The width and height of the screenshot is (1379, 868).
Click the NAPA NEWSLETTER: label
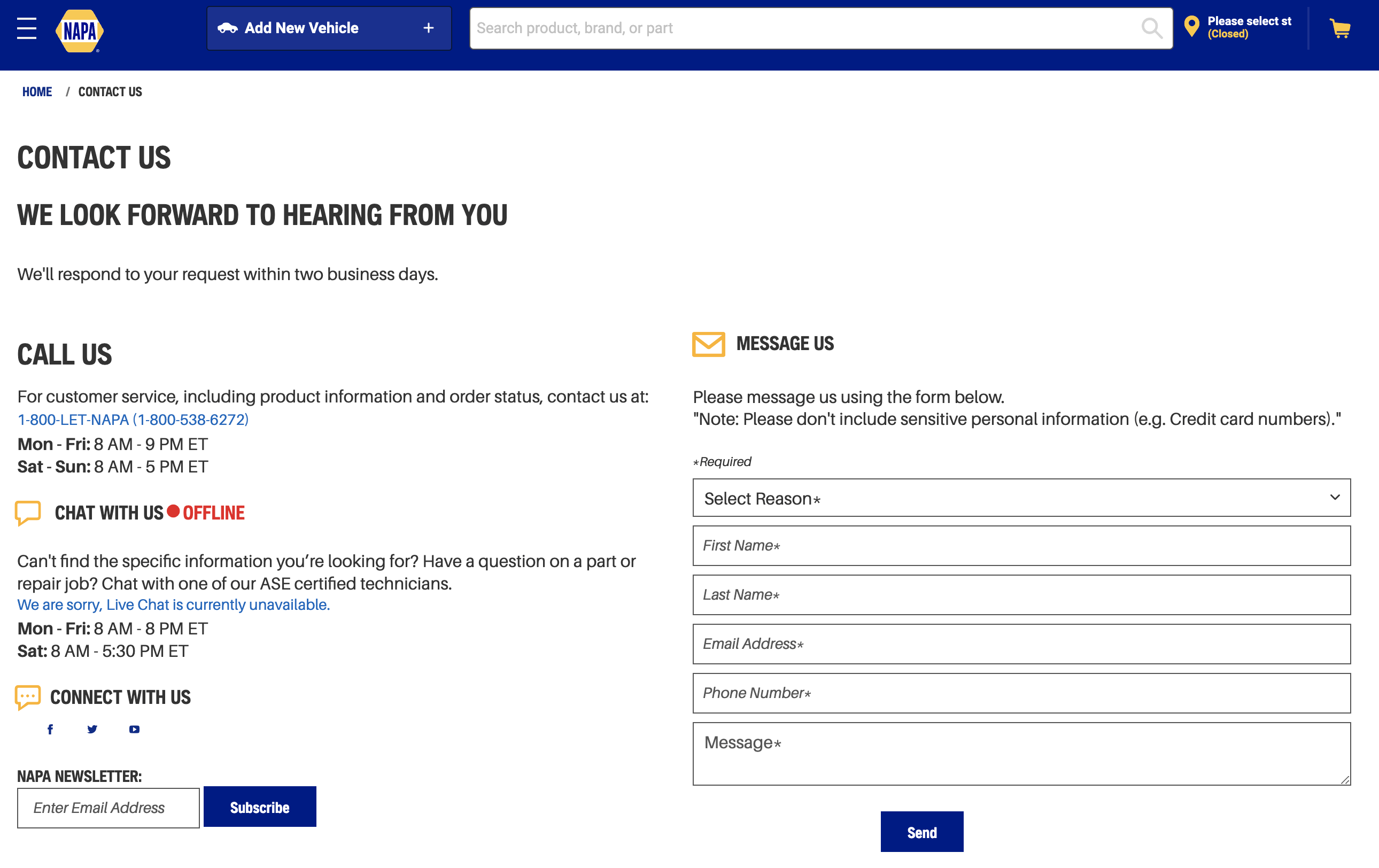click(x=79, y=777)
